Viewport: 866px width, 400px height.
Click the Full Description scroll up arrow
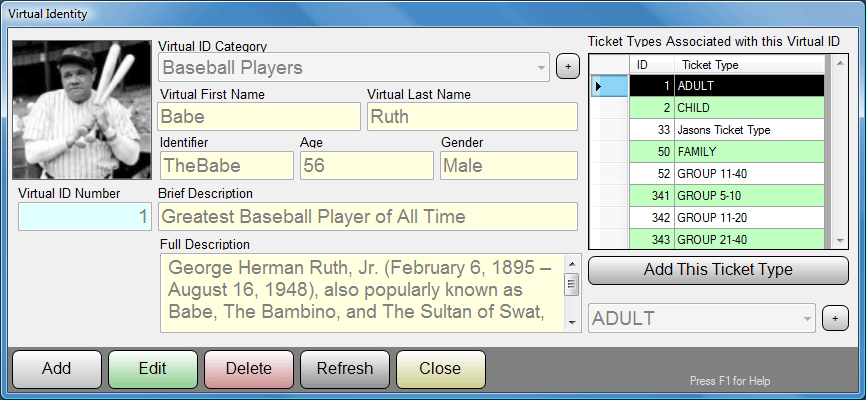click(572, 264)
